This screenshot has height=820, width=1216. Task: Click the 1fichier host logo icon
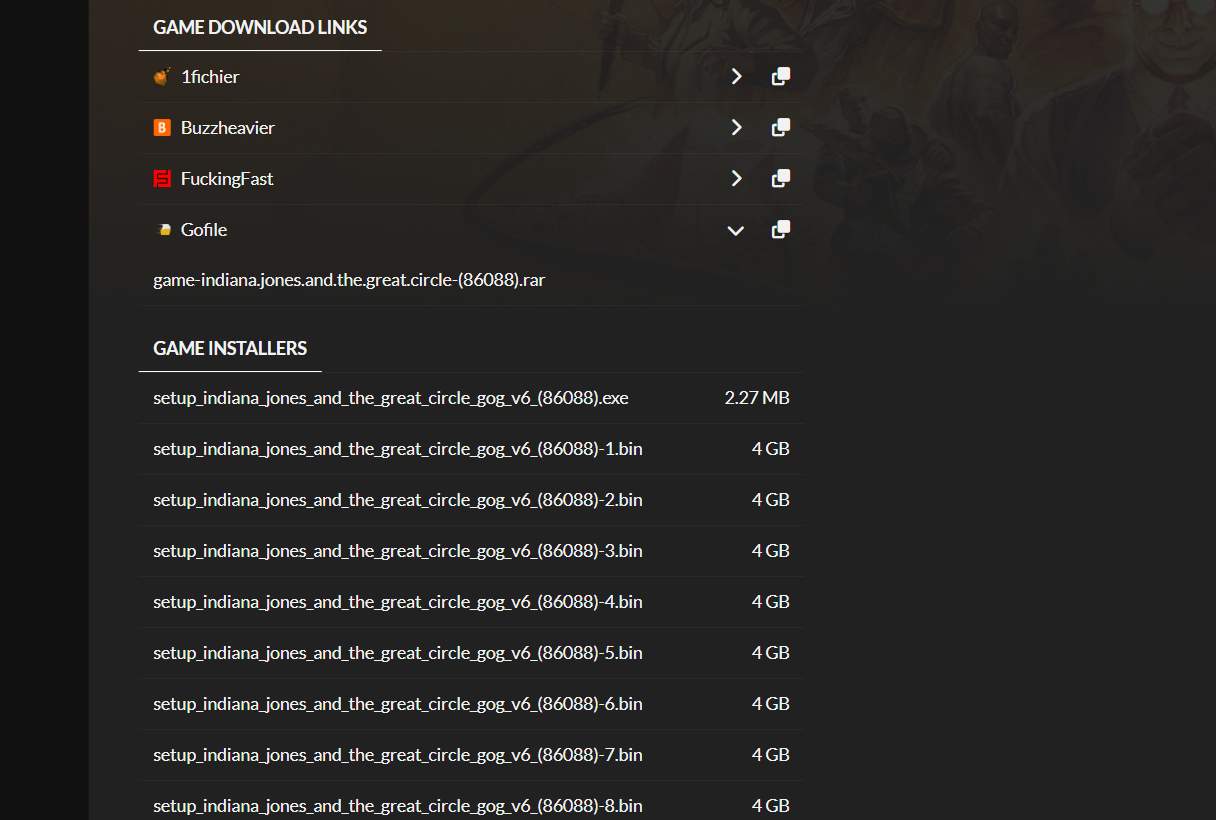(162, 76)
